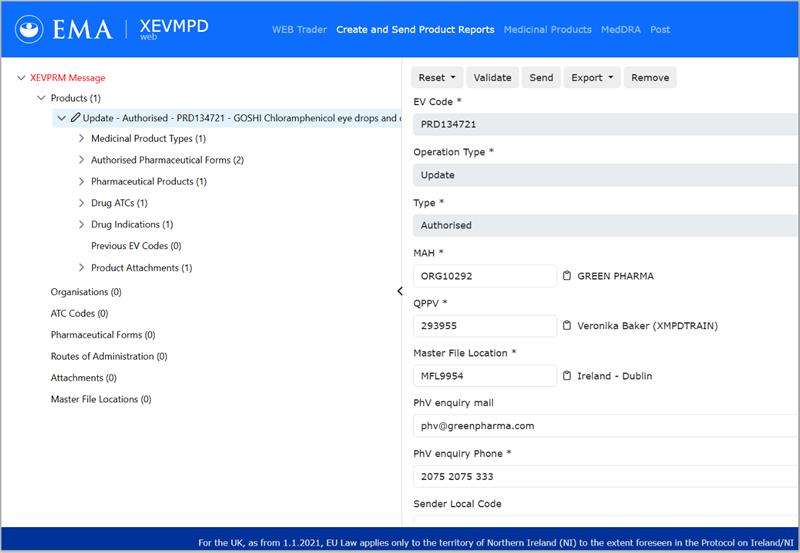Click the EV Code field PRD134721
Viewport: 800px width, 553px height.
coord(606,124)
